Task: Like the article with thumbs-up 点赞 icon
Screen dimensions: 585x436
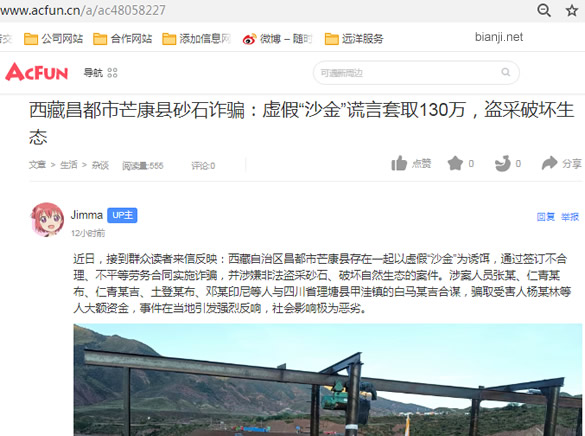Action: [x=411, y=163]
